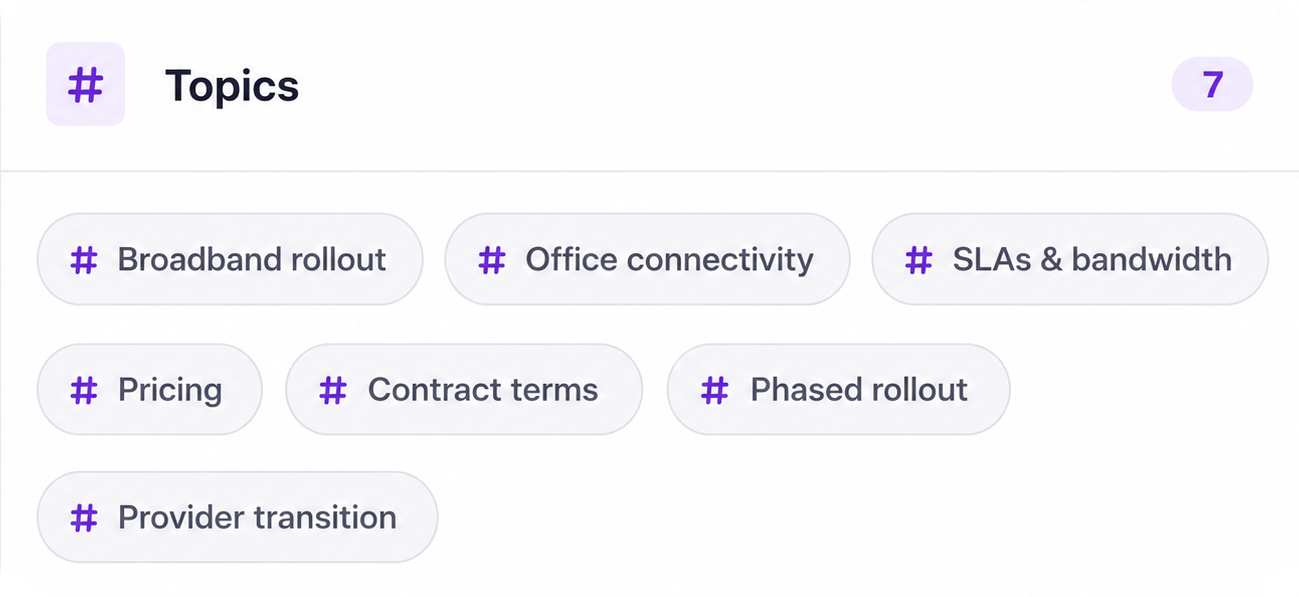Click the Topics section heading
Screen dimensions: 1299x597
pyautogui.click(x=232, y=86)
